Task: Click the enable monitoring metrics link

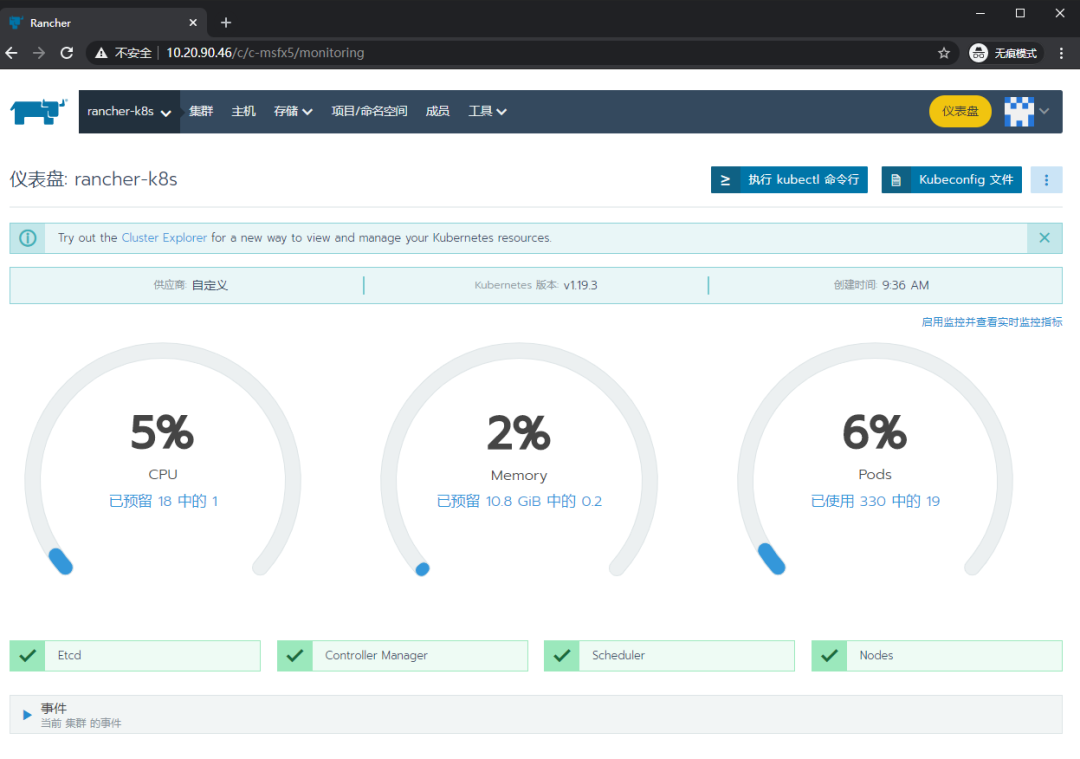Action: [x=991, y=322]
